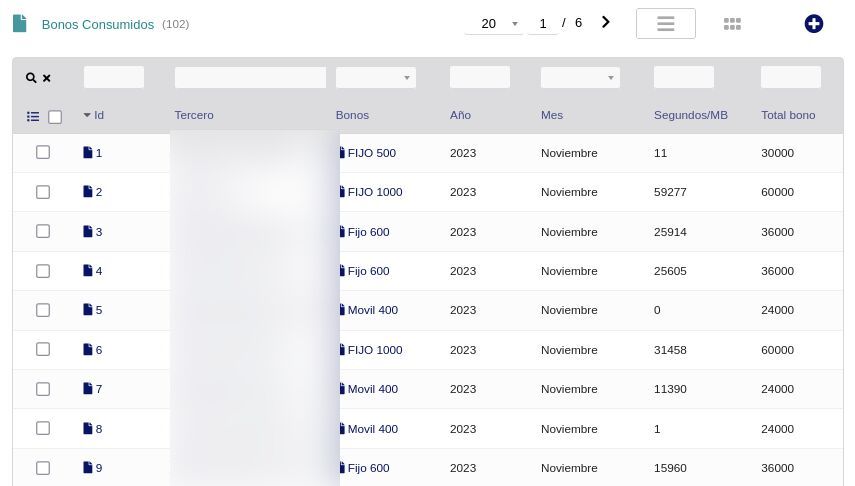
Task: Go to next page arrow
Action: tap(605, 23)
